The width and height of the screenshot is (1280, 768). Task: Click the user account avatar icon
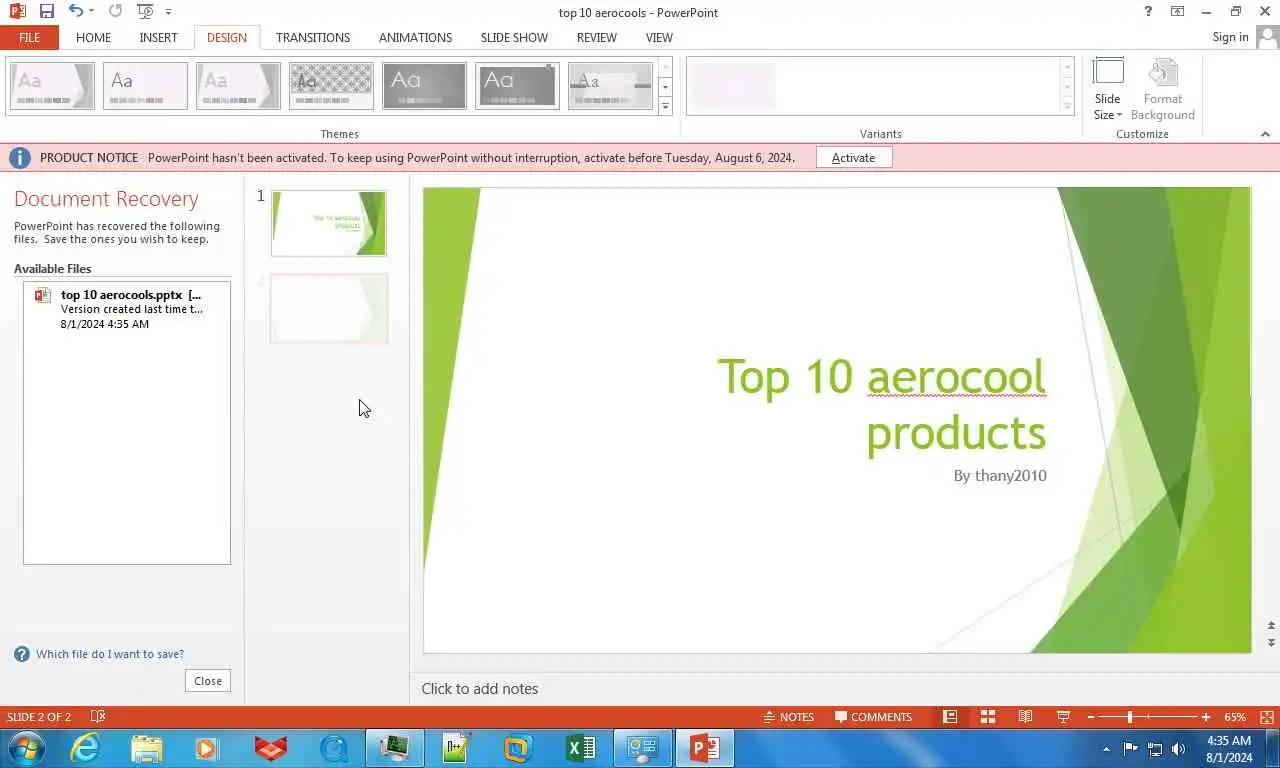[x=1268, y=37]
